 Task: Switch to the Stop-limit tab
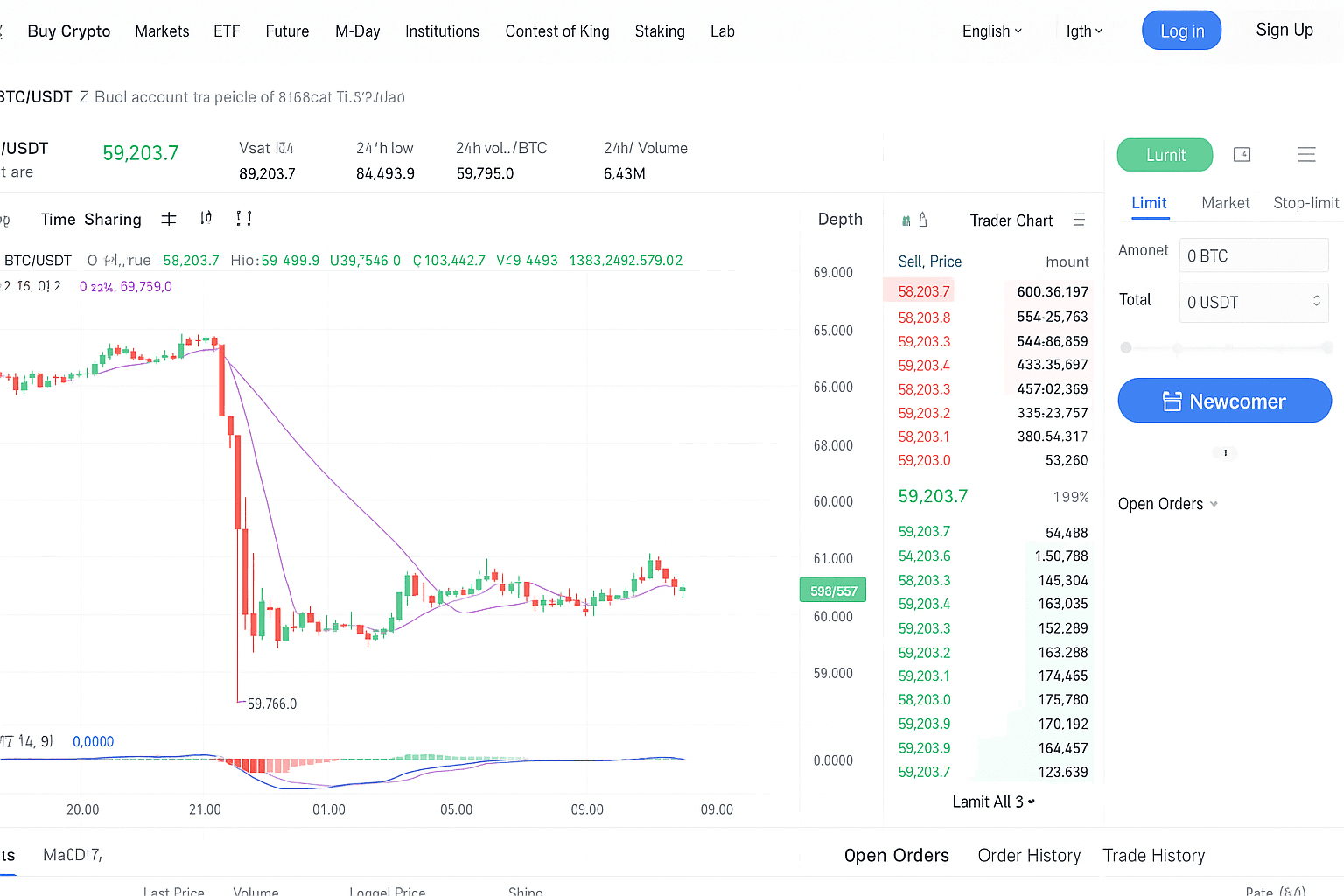pyautogui.click(x=1305, y=203)
